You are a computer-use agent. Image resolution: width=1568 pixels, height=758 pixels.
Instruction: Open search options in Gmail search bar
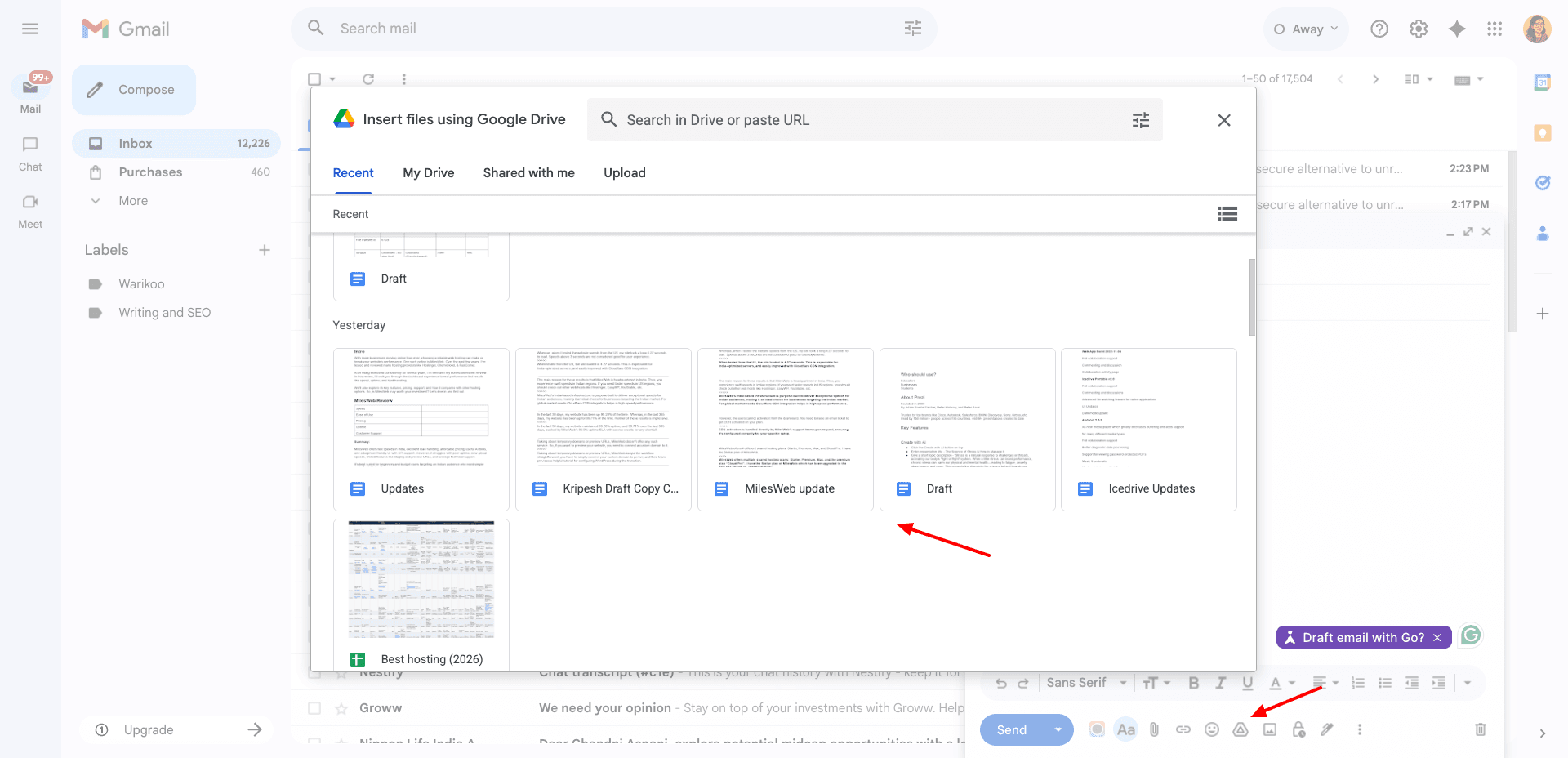pyautogui.click(x=913, y=29)
